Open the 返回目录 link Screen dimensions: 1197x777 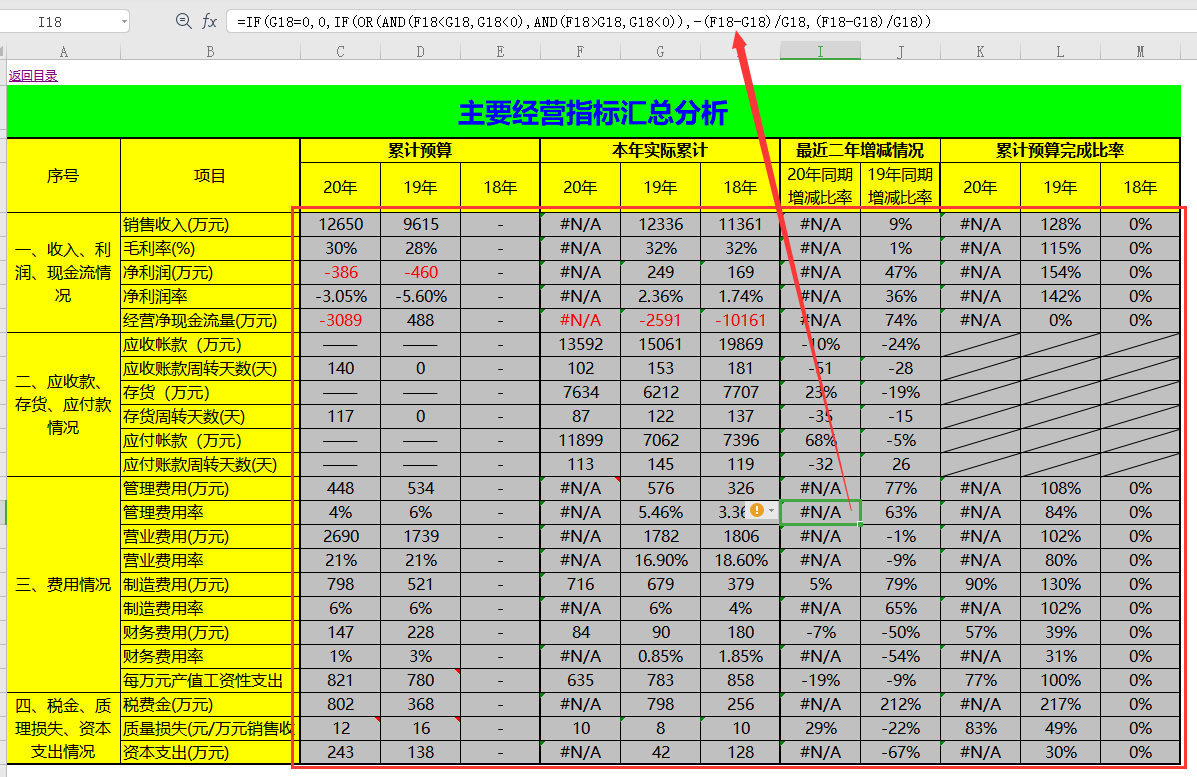point(33,76)
